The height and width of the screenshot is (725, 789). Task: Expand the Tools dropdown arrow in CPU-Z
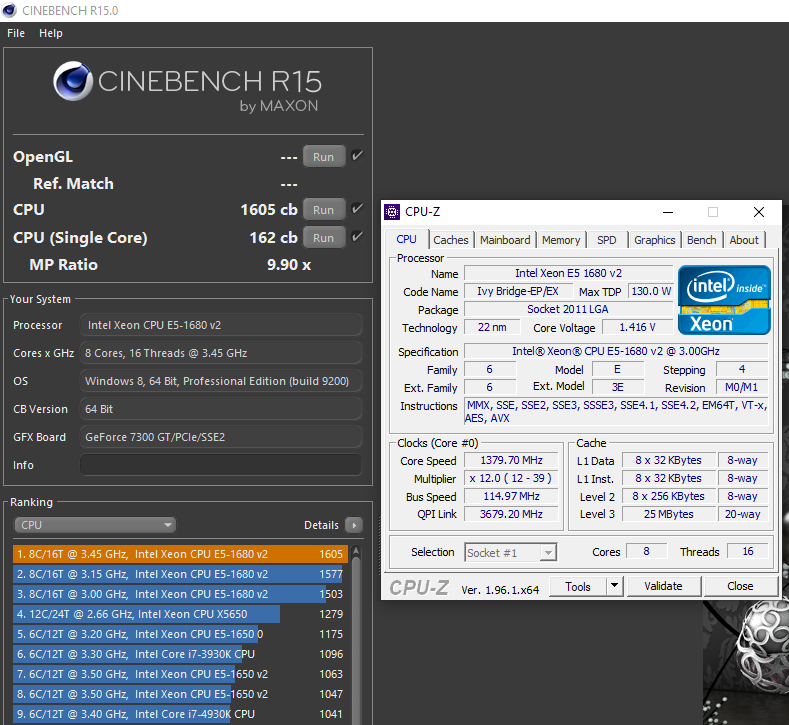tap(615, 587)
